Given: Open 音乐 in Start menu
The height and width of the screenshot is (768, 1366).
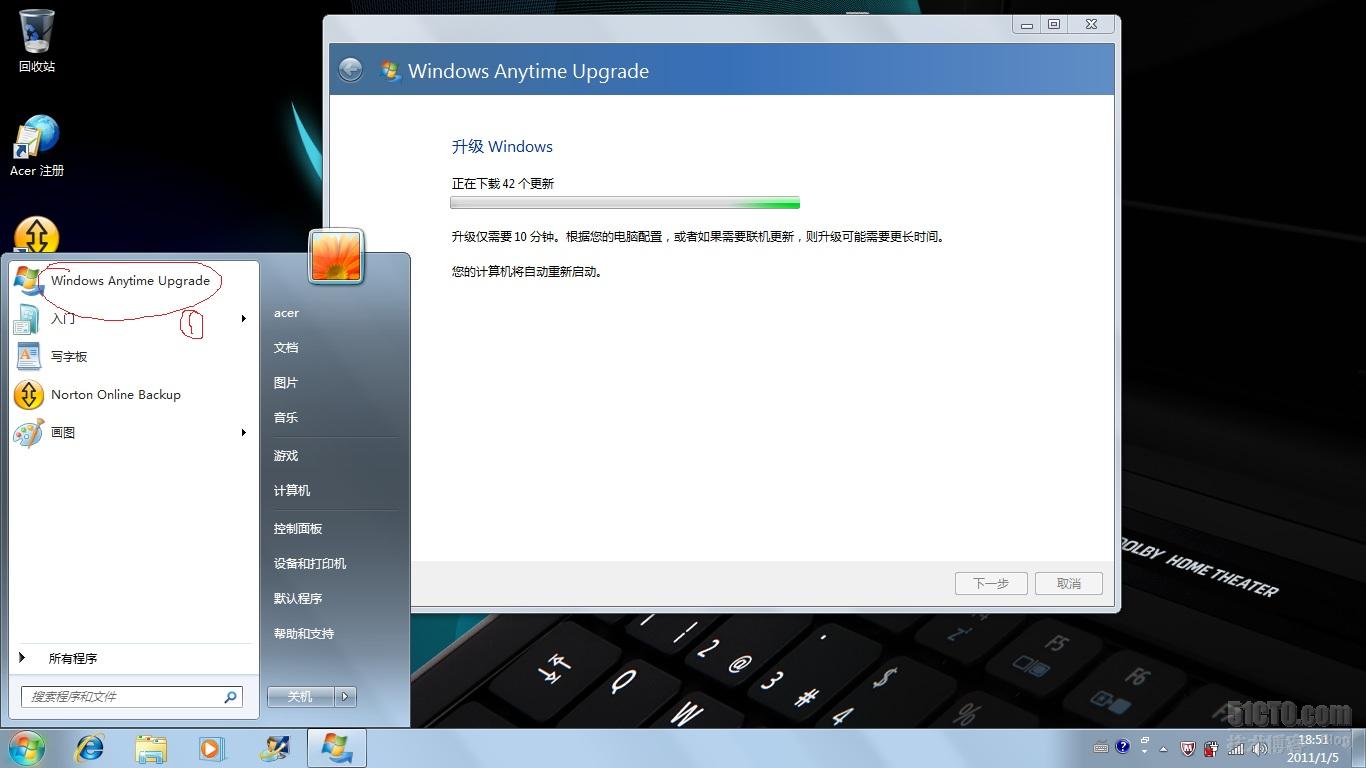Looking at the screenshot, I should click(x=286, y=418).
